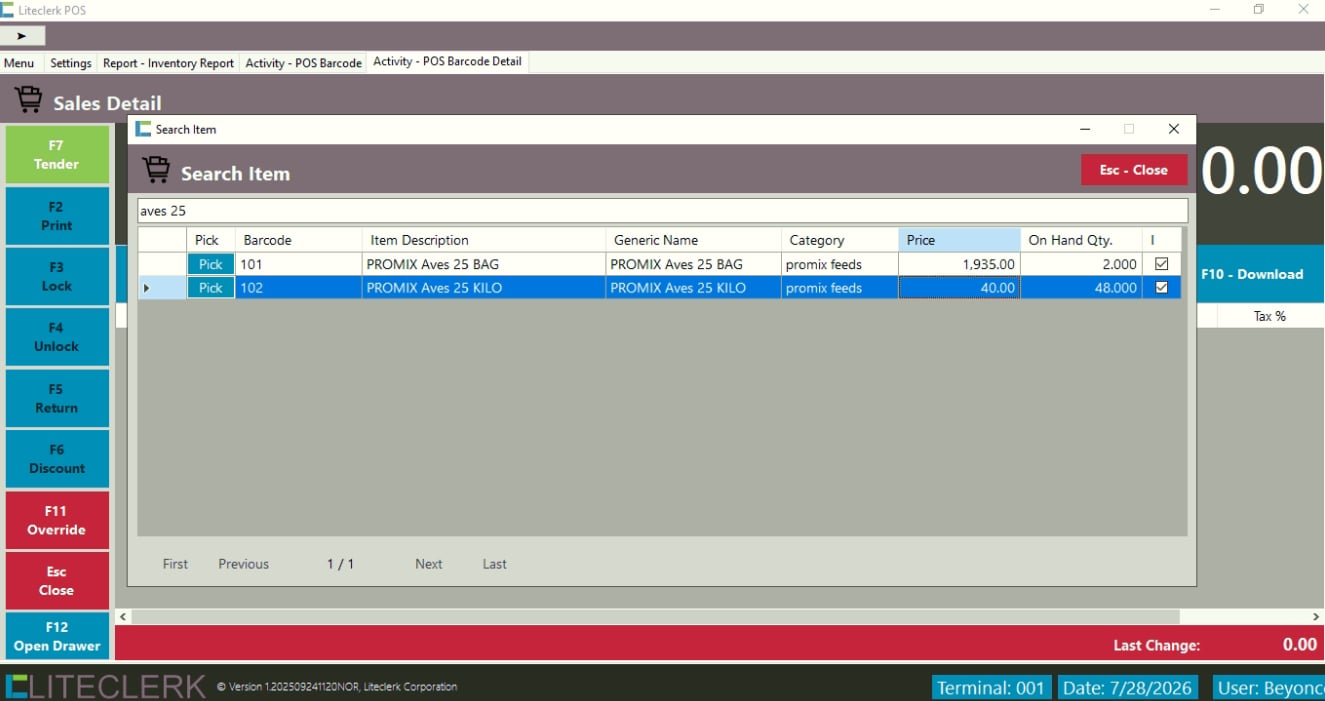Click the 'promix feeds' category cell for barcode 101
Viewport: 1325px width, 701px height.
point(840,264)
